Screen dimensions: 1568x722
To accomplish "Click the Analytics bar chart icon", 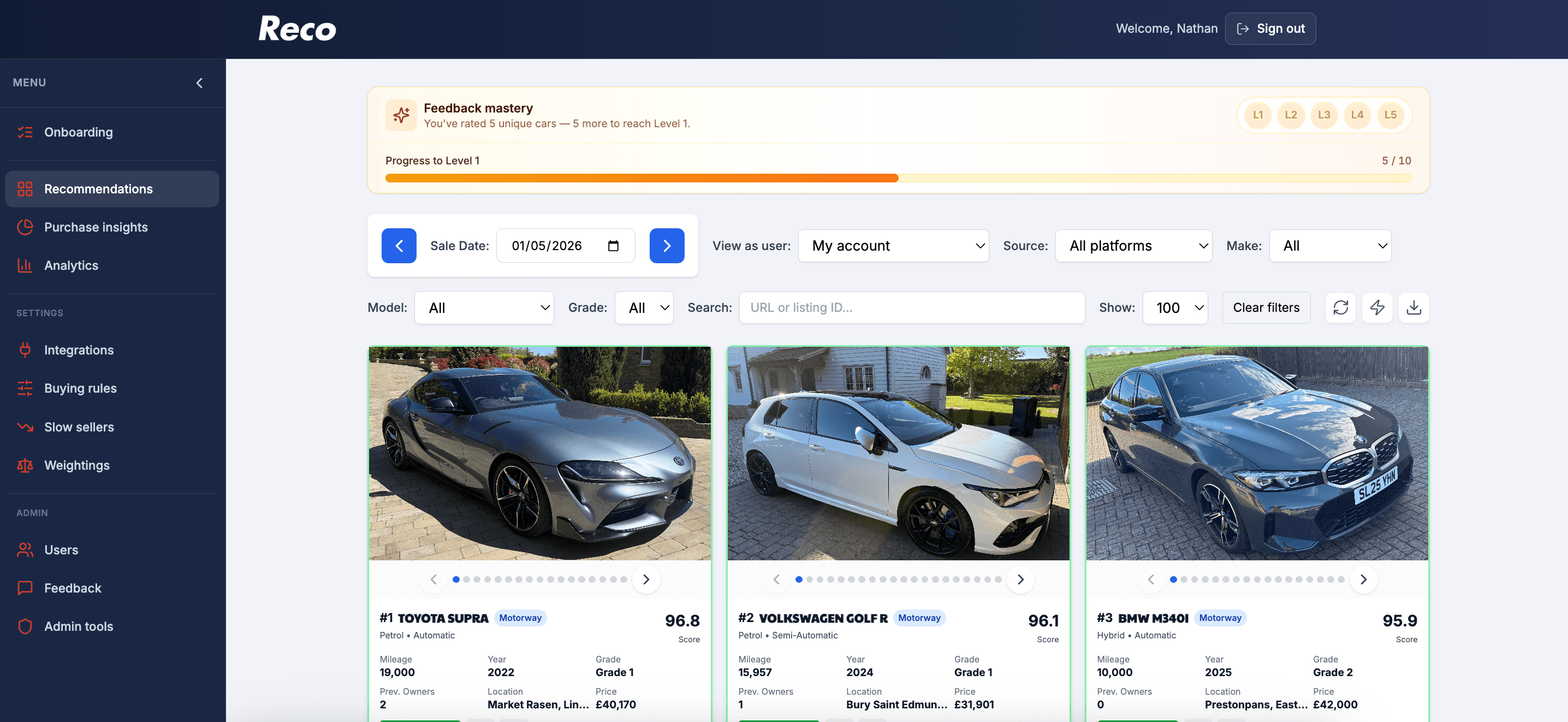I will (x=25, y=265).
